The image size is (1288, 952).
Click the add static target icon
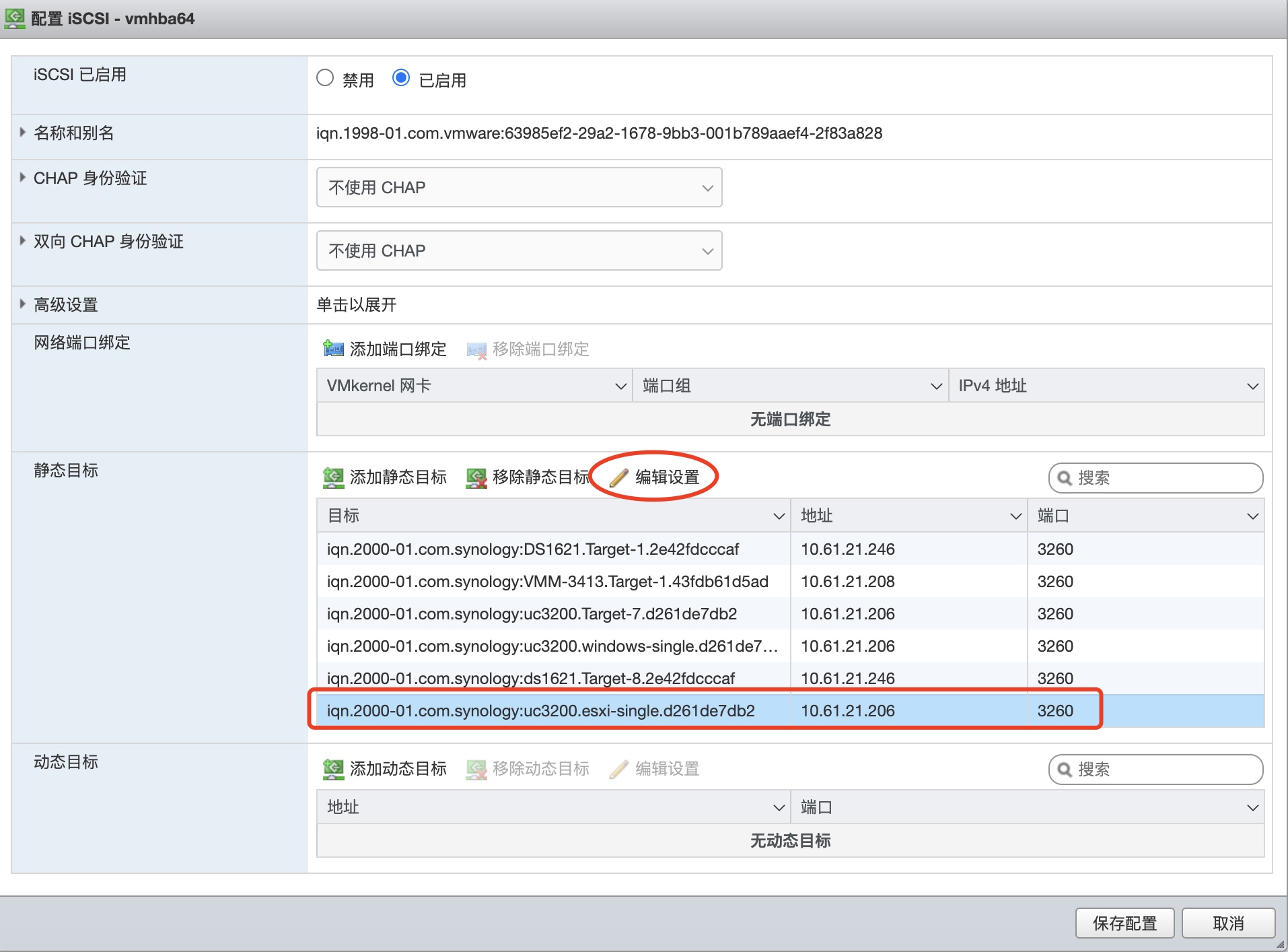333,477
